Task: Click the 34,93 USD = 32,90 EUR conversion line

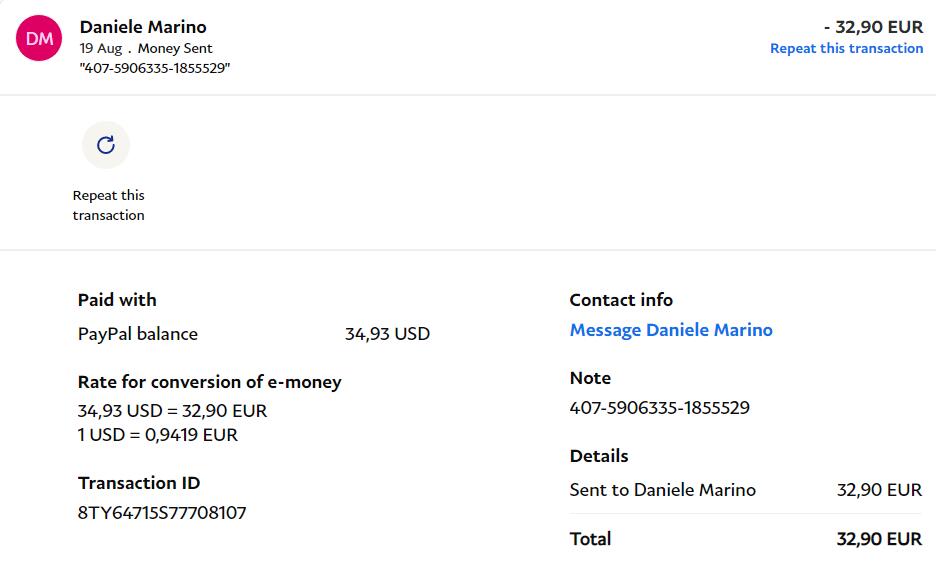Action: coord(172,411)
